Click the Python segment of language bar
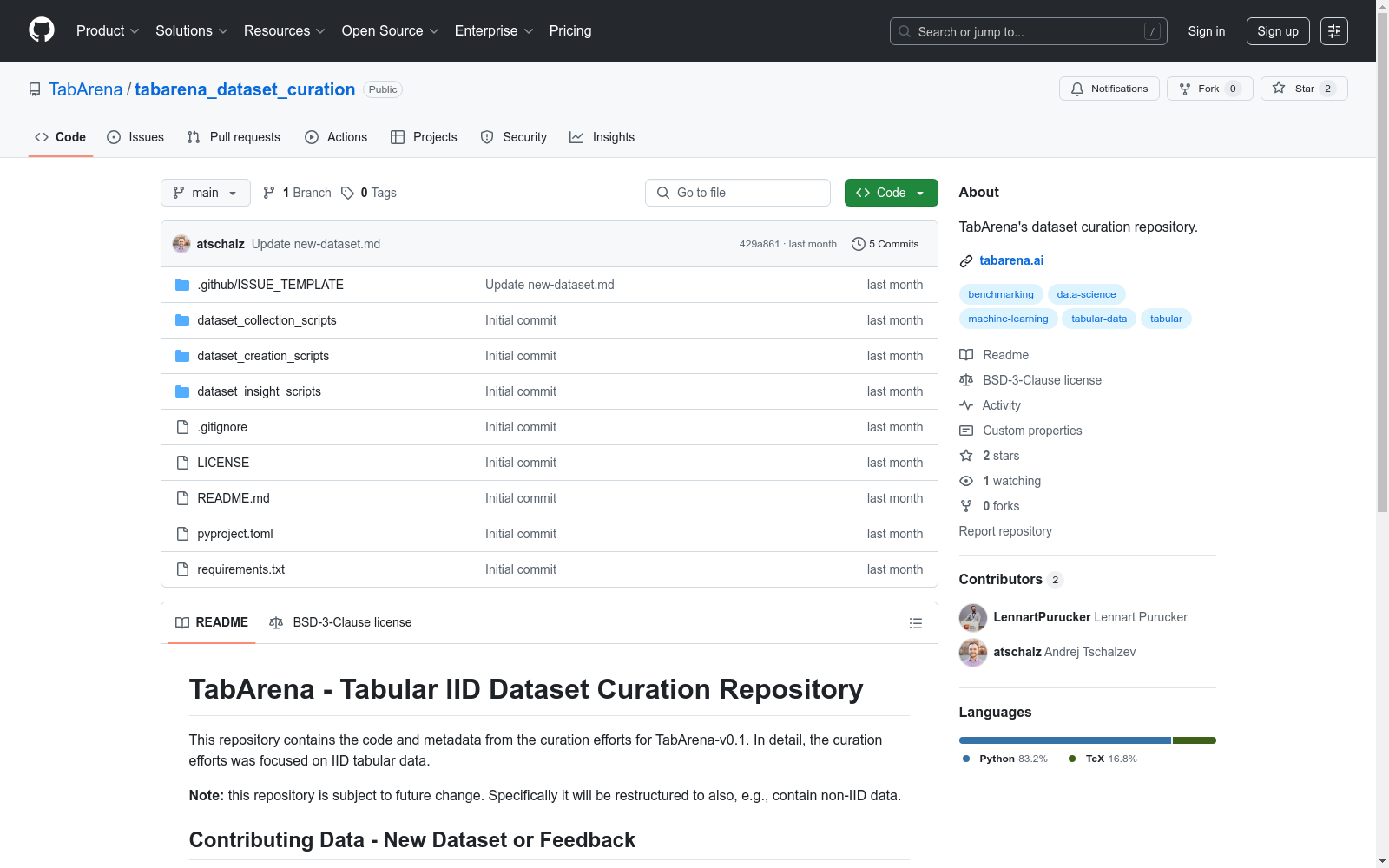1389x868 pixels. pyautogui.click(x=1065, y=740)
